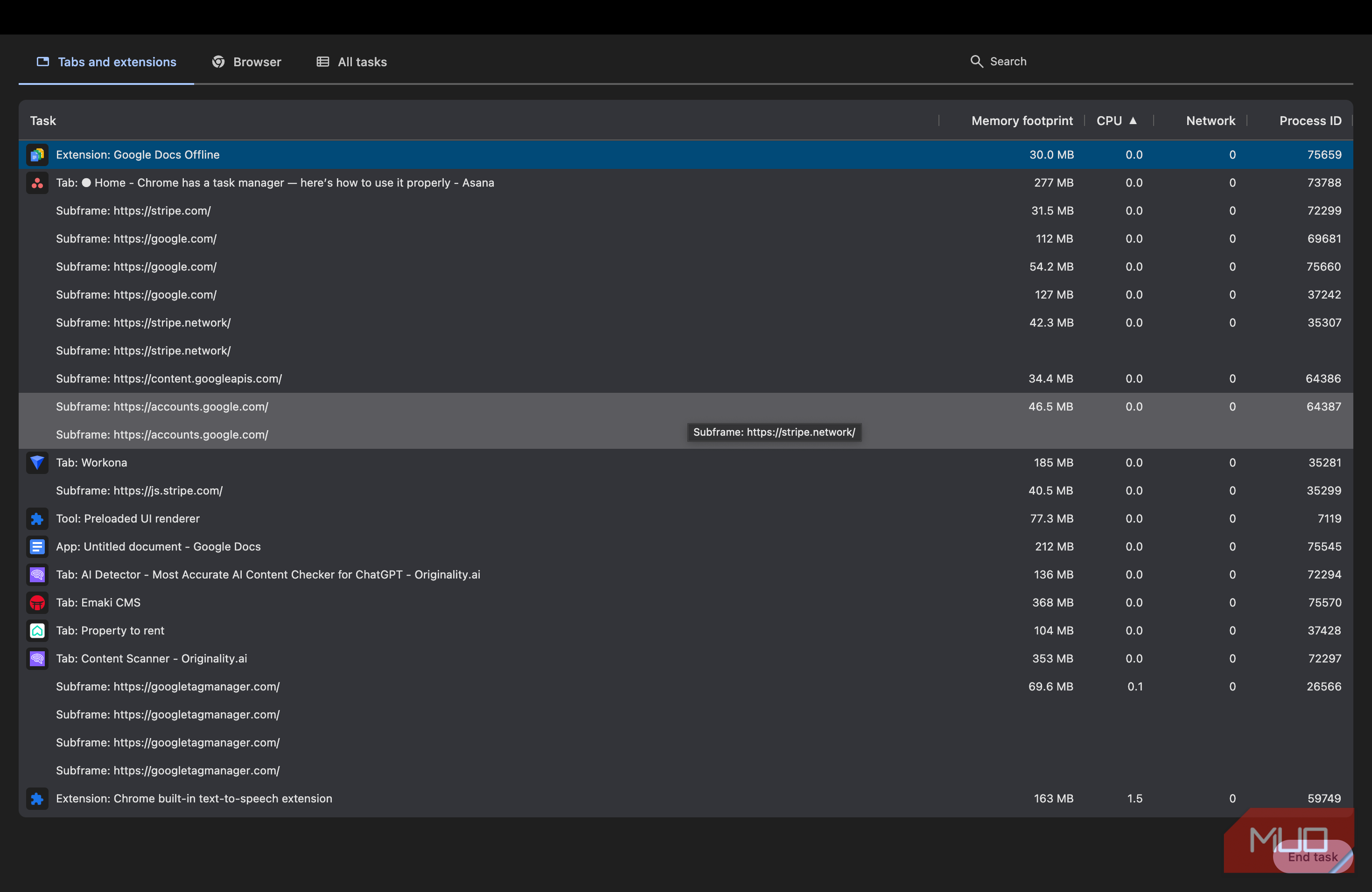The width and height of the screenshot is (1372, 892).
Task: Click process ID 26566
Action: [x=1323, y=687]
